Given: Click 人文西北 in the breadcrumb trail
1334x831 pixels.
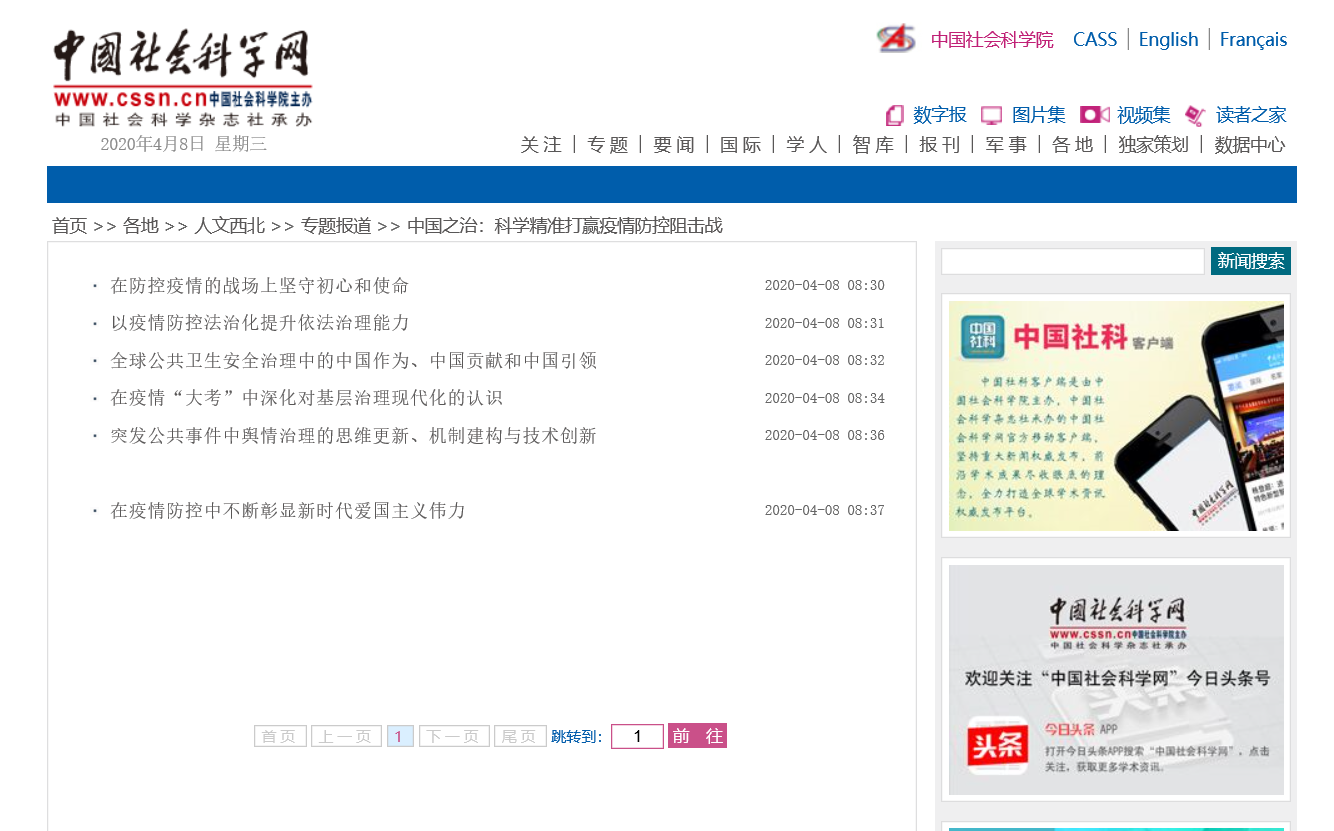Looking at the screenshot, I should pyautogui.click(x=229, y=226).
